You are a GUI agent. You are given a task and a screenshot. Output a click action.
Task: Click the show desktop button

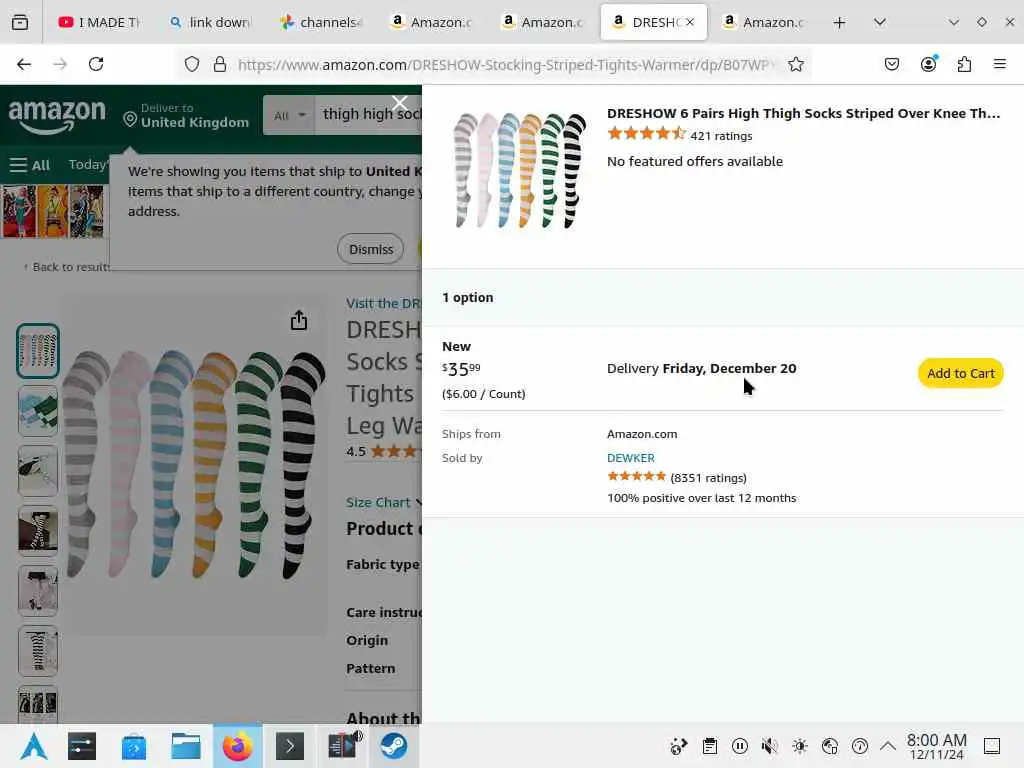coord(991,746)
